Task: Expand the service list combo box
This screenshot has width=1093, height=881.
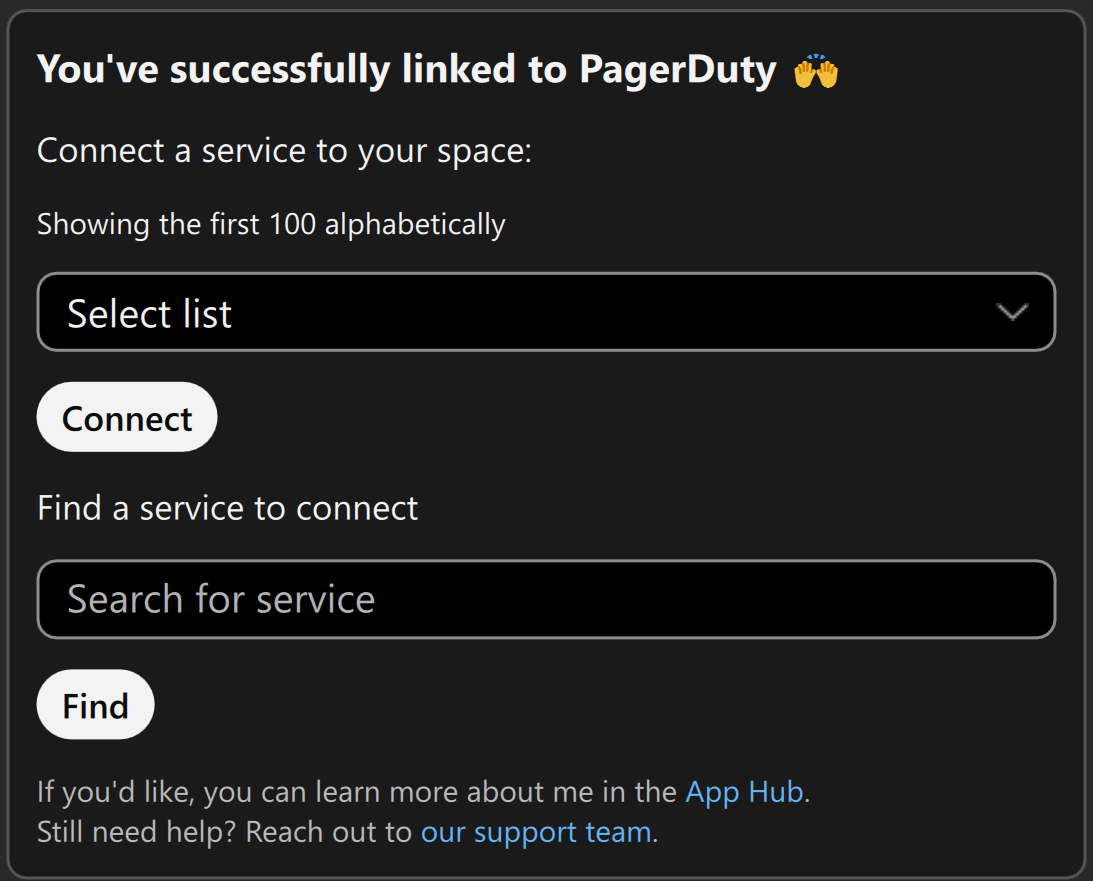Action: (546, 312)
